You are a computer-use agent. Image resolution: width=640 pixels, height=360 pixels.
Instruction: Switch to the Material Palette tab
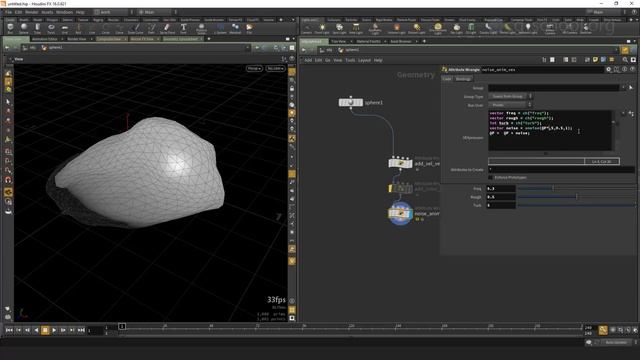click(x=369, y=41)
